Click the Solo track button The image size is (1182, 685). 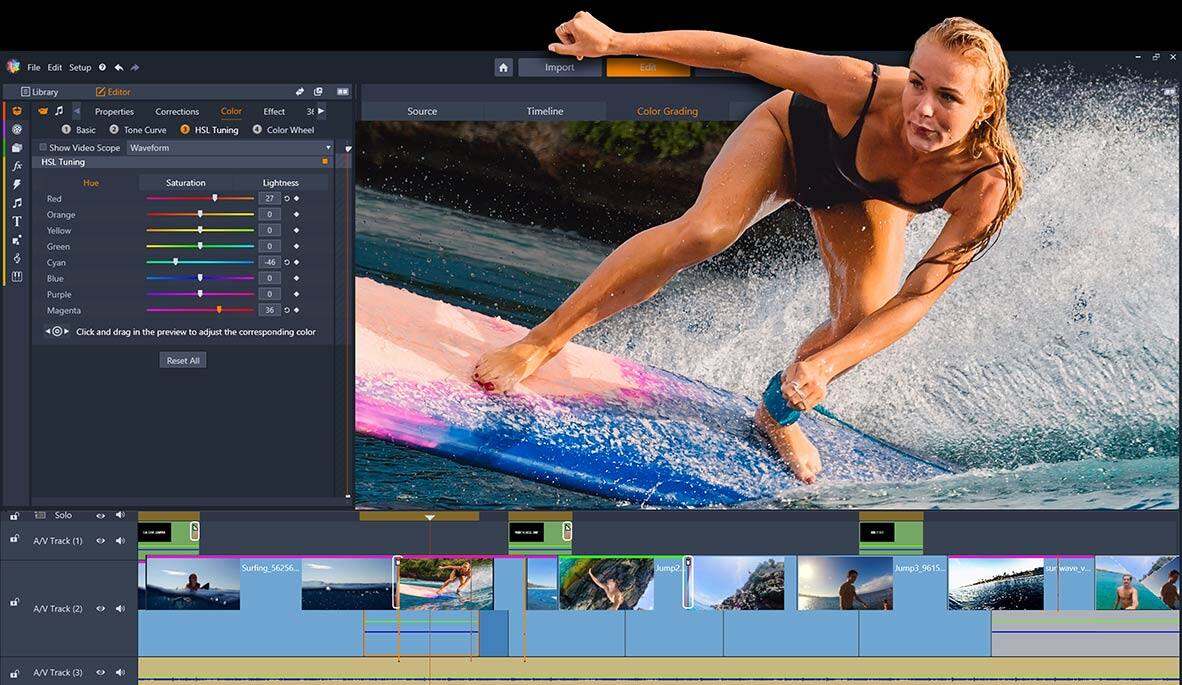pos(63,515)
